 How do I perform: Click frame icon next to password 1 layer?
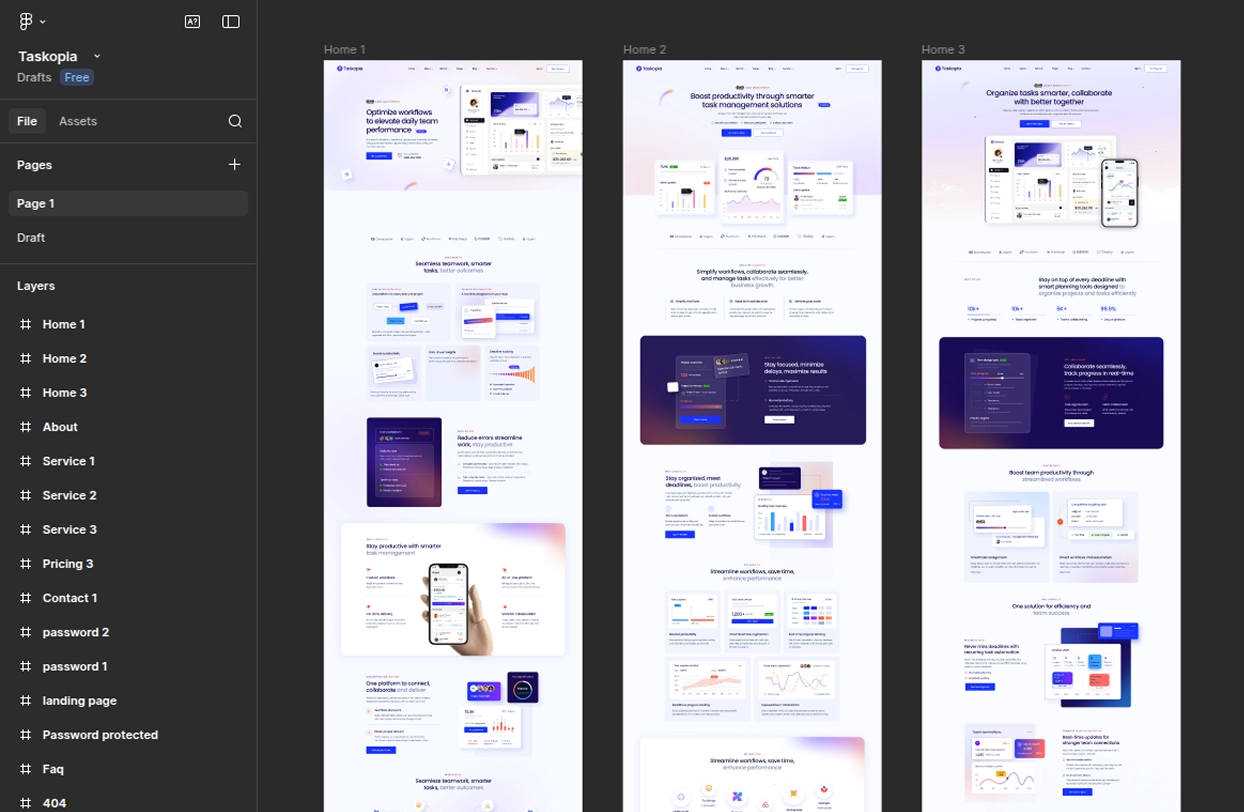click(26, 666)
